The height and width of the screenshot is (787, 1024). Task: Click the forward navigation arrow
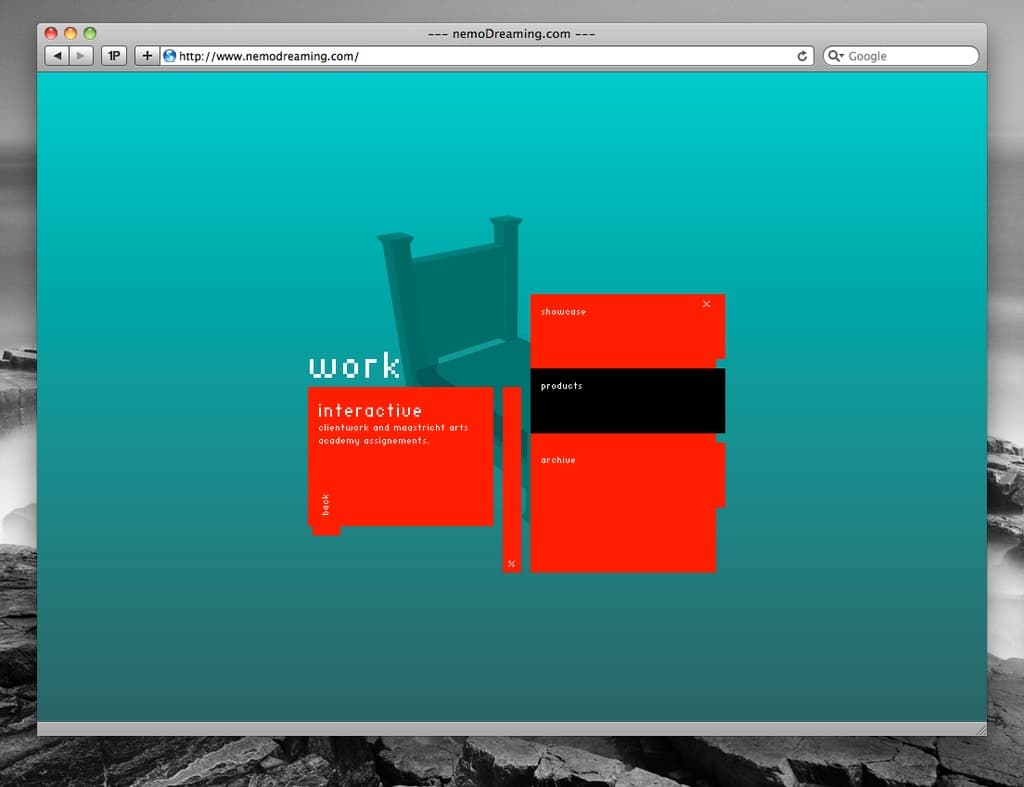click(78, 55)
